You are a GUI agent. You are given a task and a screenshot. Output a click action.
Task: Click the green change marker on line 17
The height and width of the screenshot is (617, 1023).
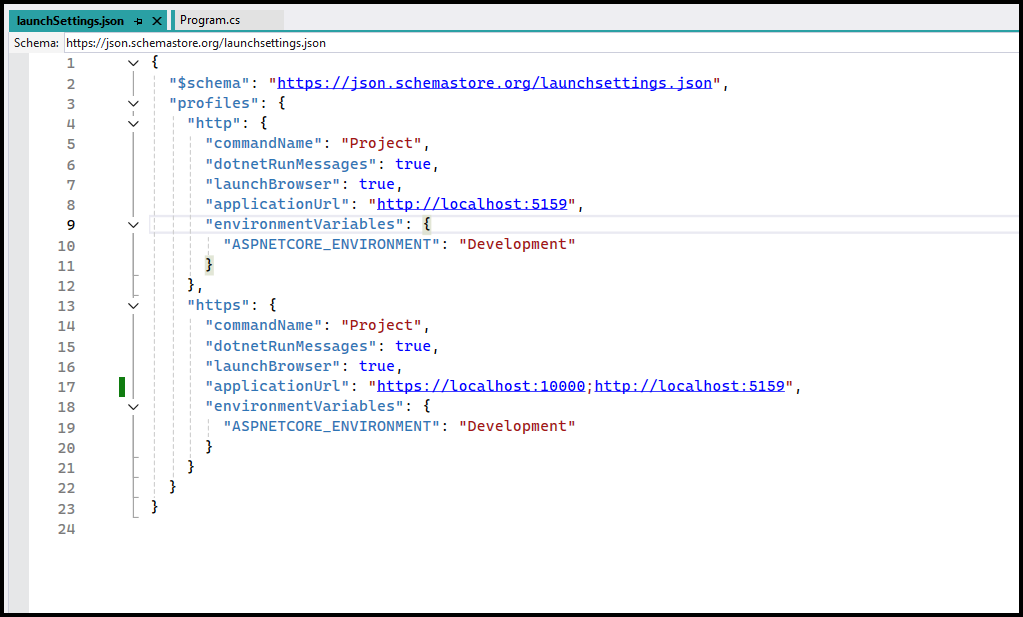pyautogui.click(x=122, y=386)
